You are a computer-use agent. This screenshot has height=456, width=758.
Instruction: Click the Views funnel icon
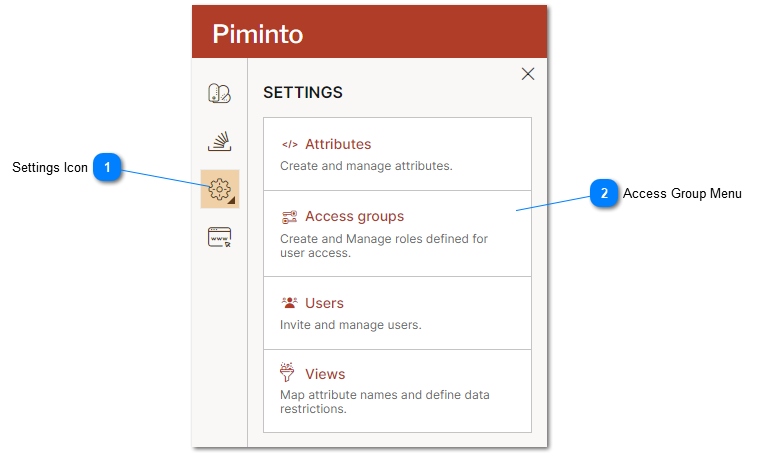coord(287,372)
